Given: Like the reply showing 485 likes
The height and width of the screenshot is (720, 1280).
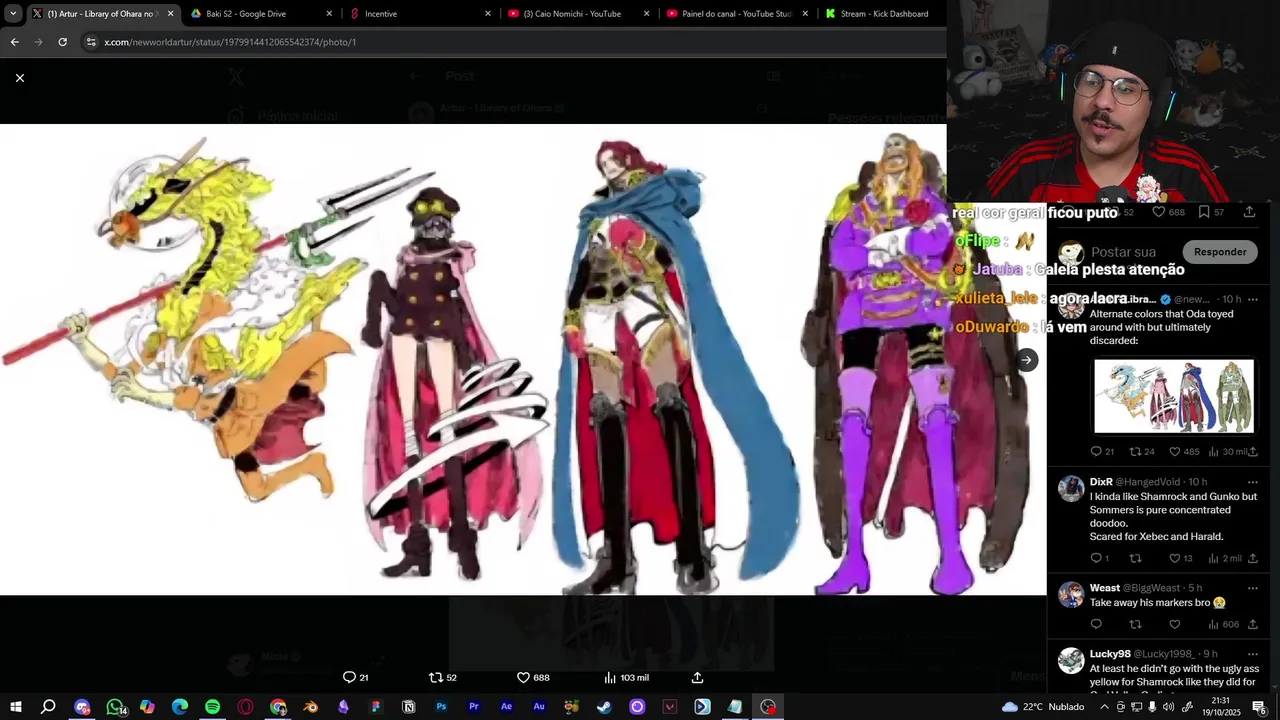Looking at the screenshot, I should 1184,452.
